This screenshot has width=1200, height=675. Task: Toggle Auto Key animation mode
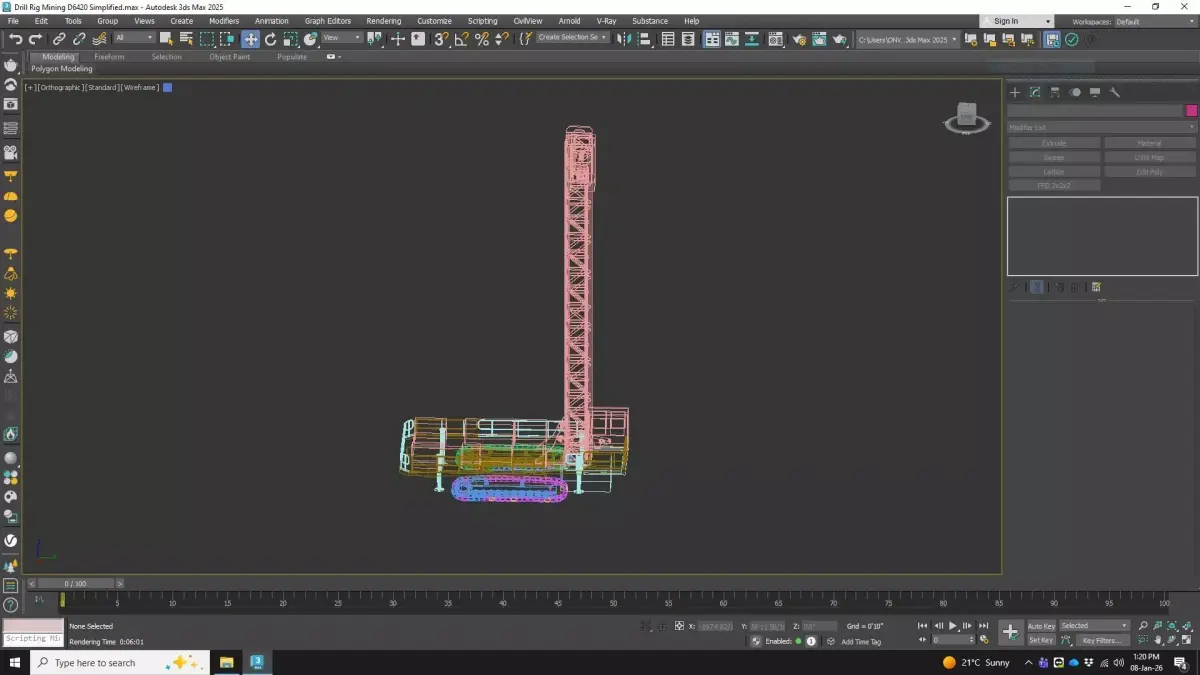pyautogui.click(x=1041, y=626)
